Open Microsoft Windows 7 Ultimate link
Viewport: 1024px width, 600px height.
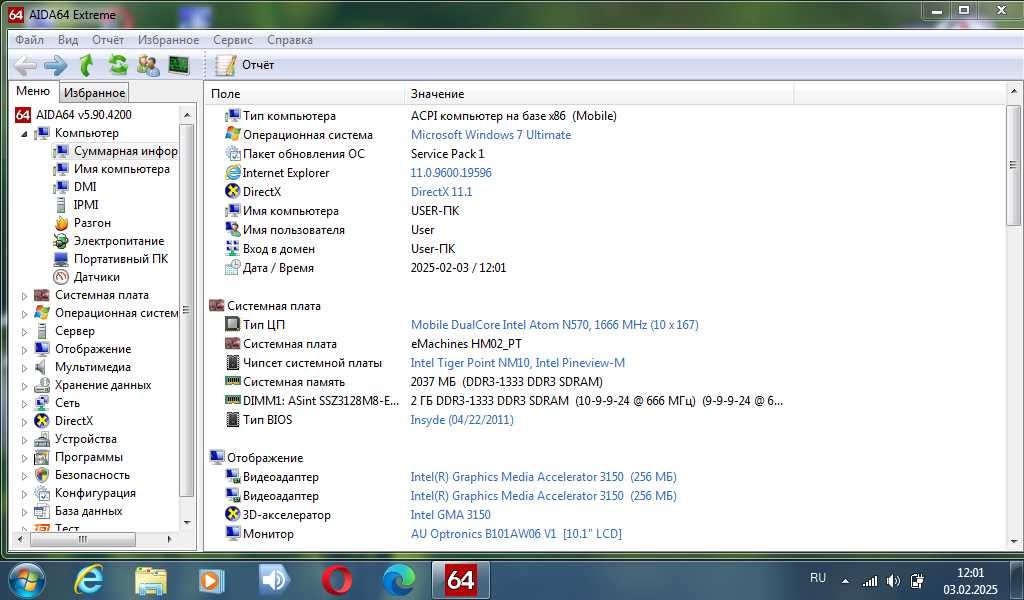point(490,135)
